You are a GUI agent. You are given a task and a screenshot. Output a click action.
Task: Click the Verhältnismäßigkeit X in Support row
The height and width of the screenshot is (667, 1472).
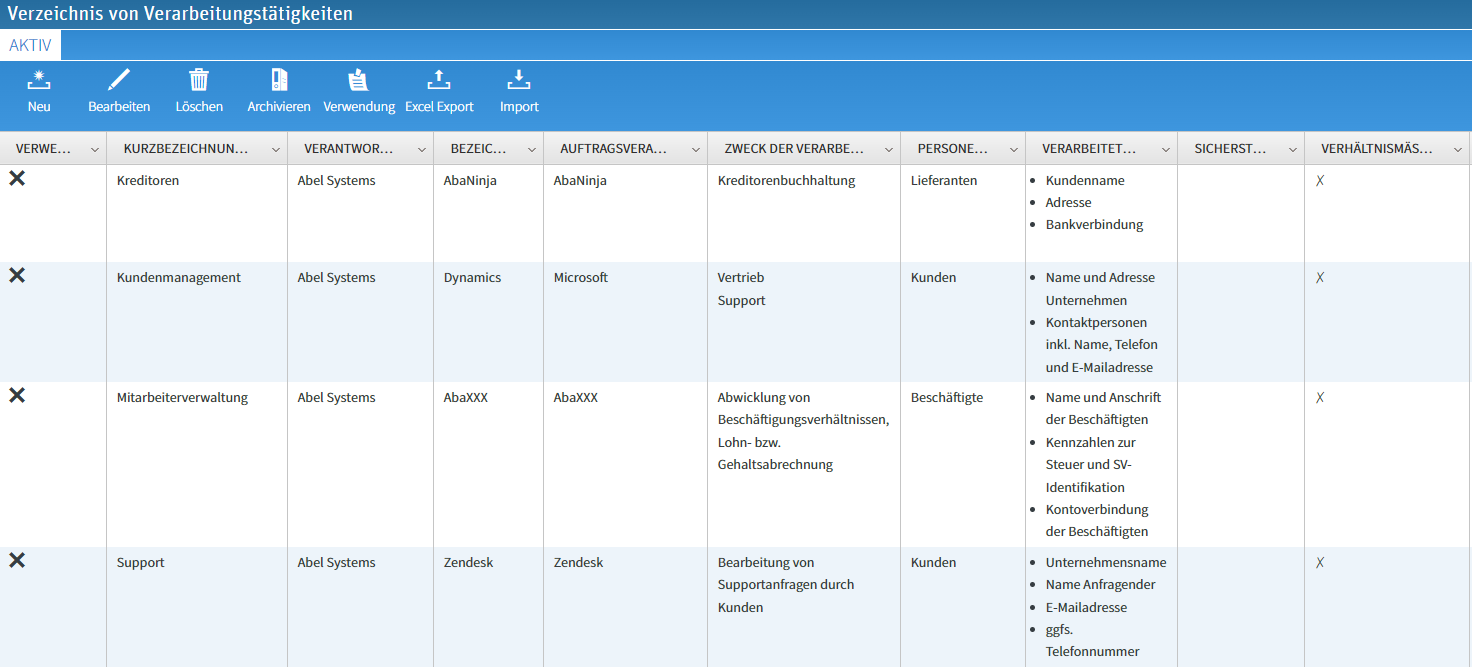[x=1320, y=563]
